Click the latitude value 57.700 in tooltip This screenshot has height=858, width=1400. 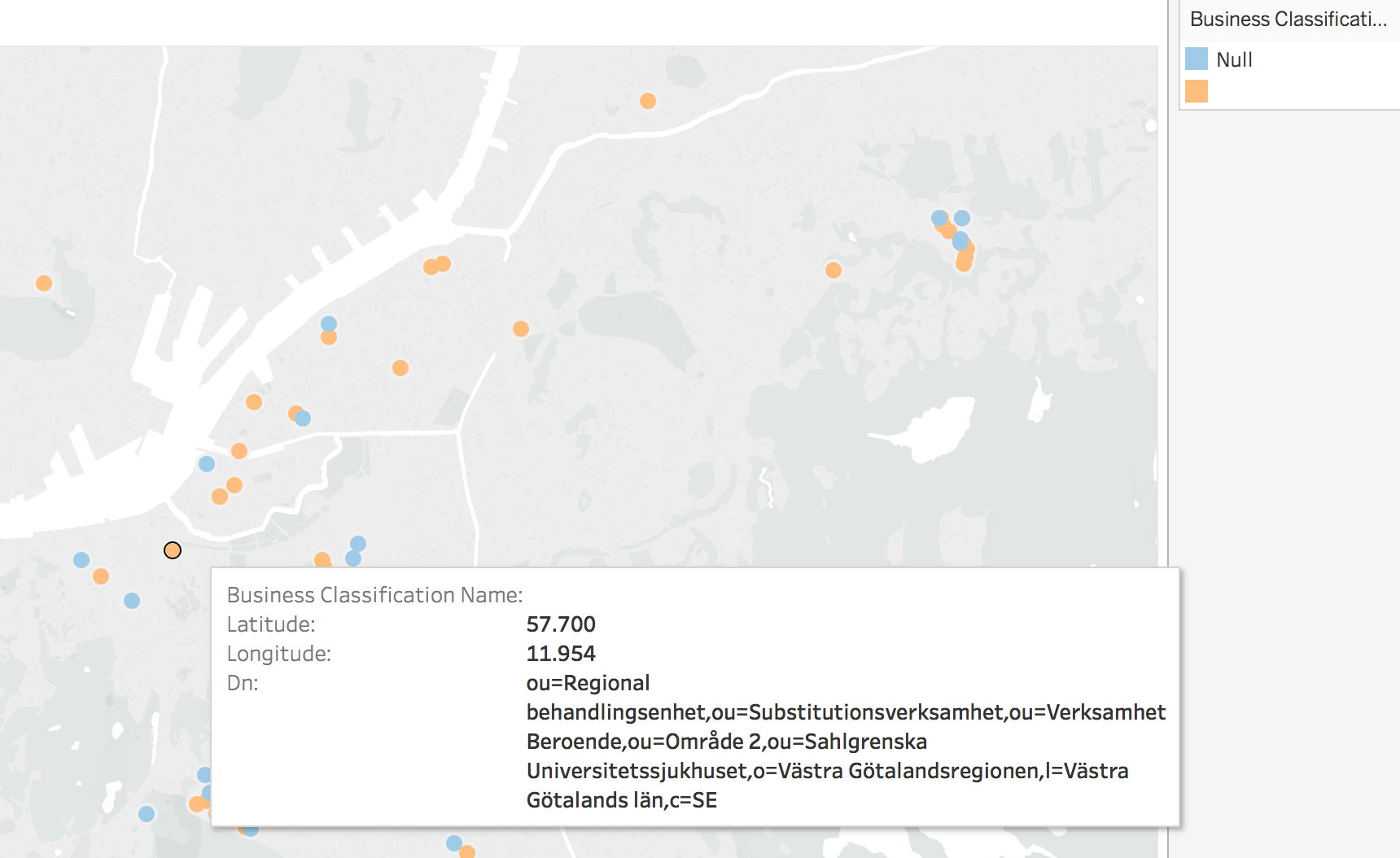(x=561, y=624)
